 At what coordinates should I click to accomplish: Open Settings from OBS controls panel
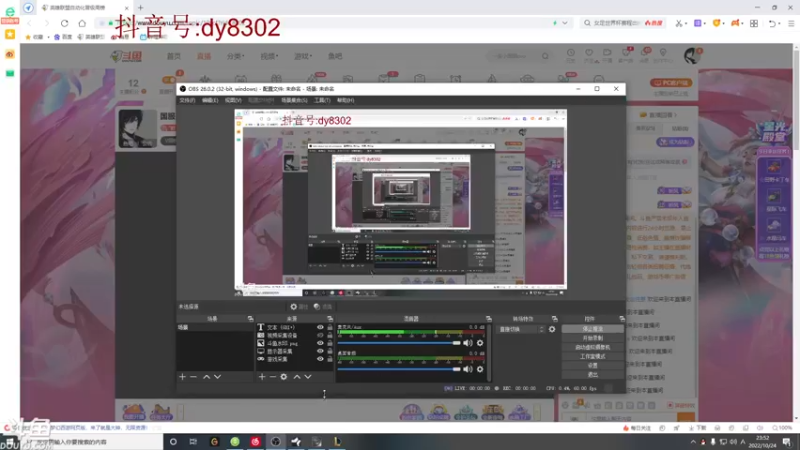pos(592,366)
